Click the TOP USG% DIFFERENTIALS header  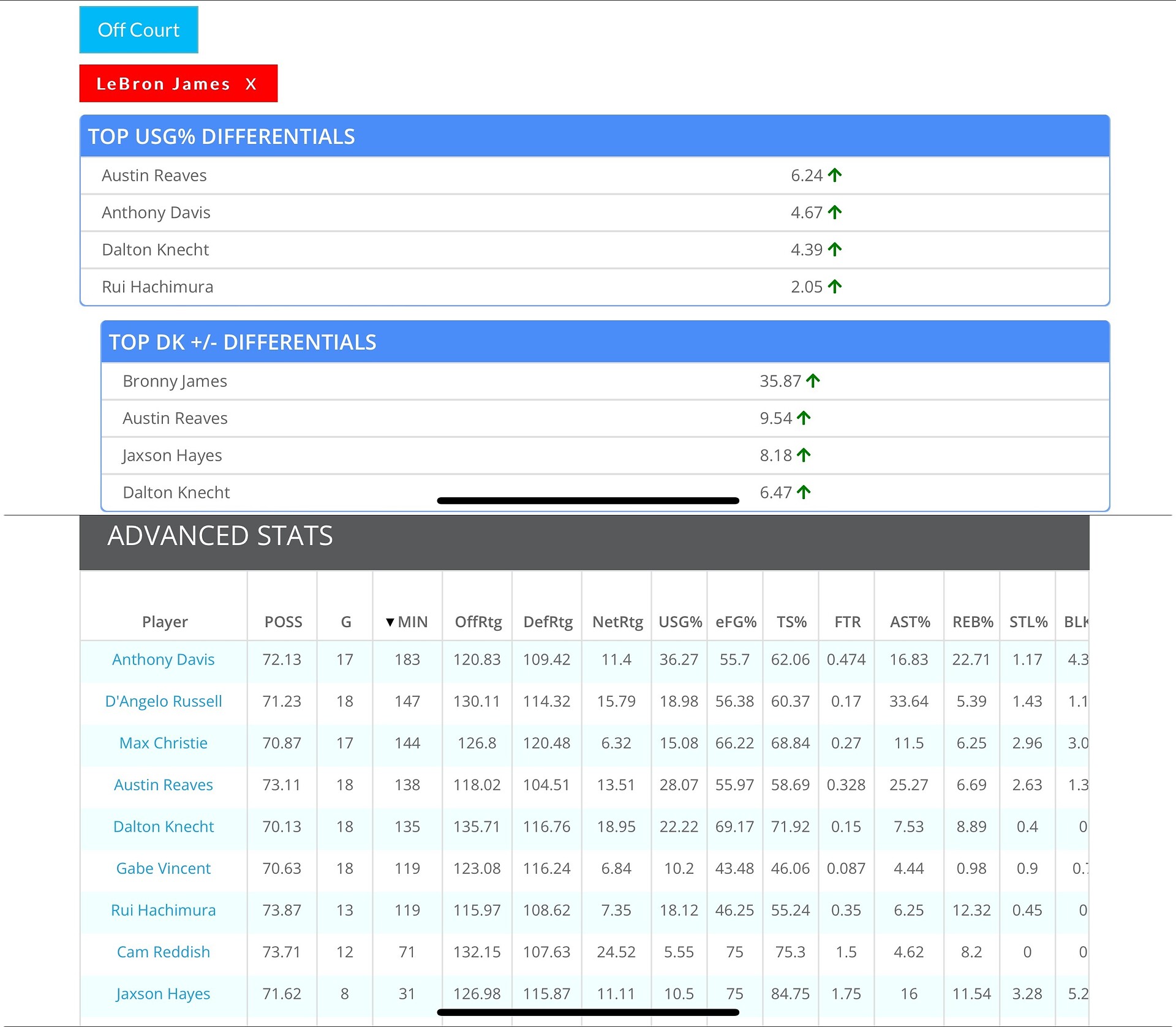pyautogui.click(x=221, y=137)
